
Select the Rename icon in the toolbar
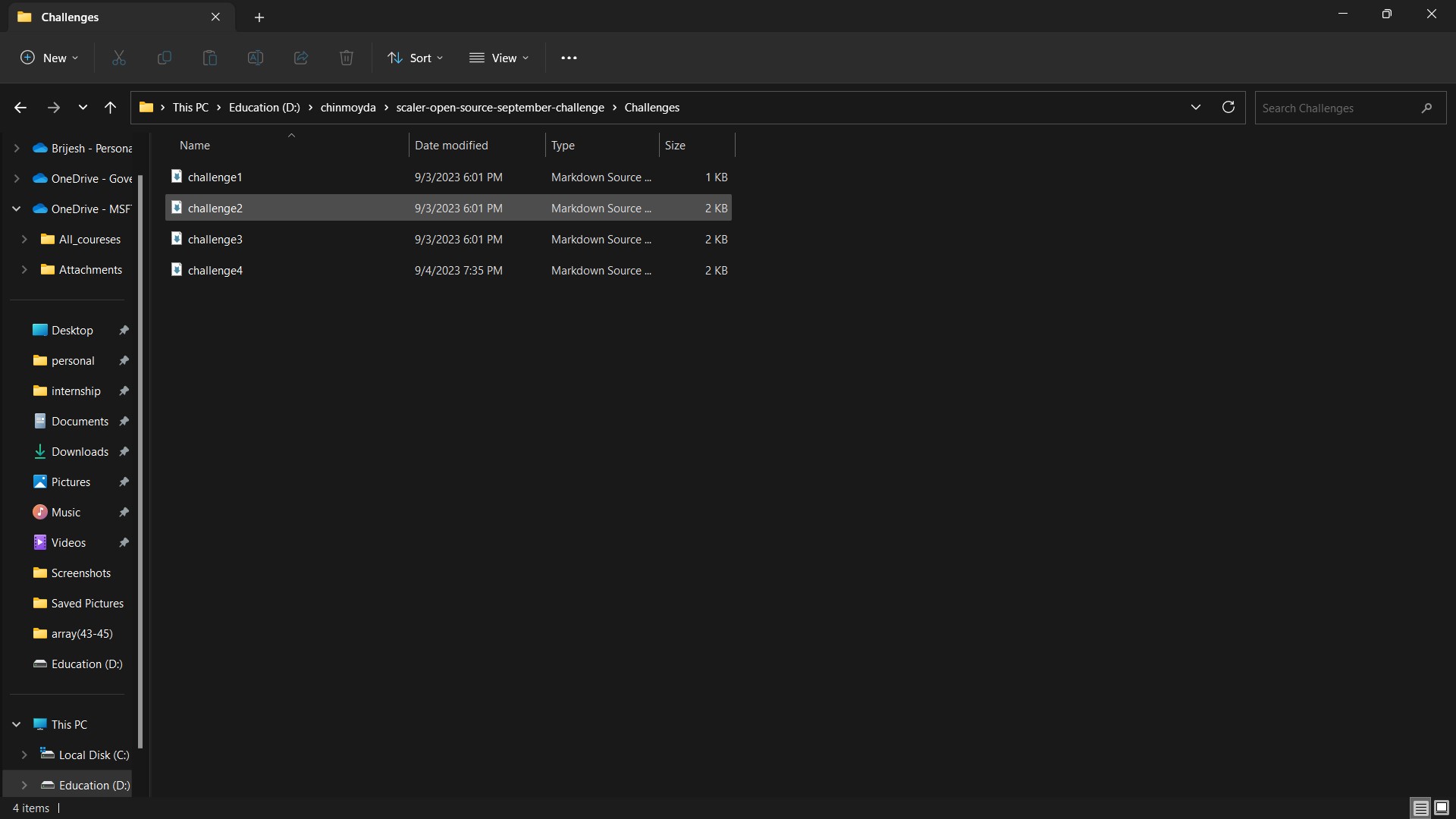click(255, 58)
